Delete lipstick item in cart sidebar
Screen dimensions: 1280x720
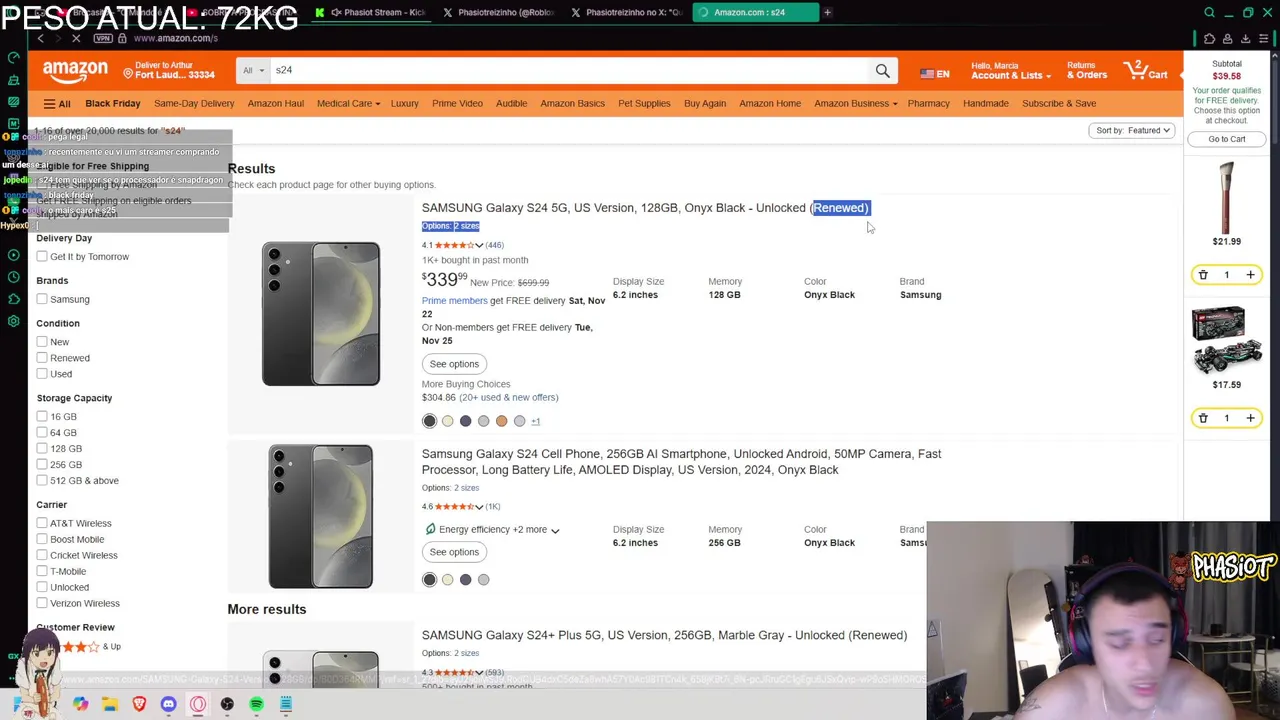pyautogui.click(x=1203, y=275)
